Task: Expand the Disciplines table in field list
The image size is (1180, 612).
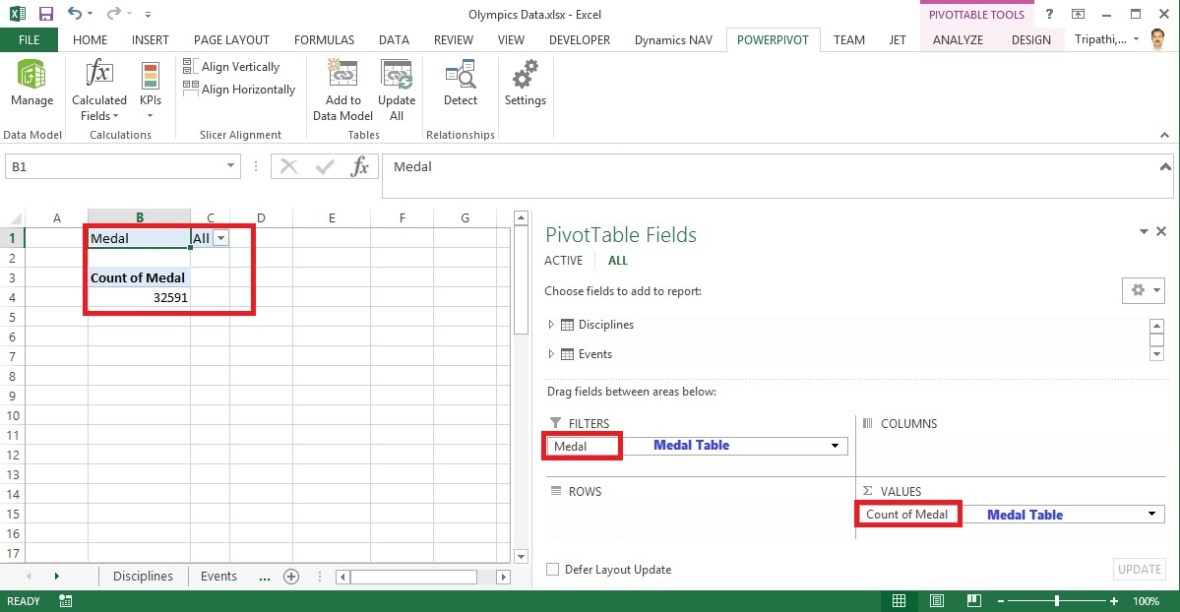Action: (x=551, y=325)
